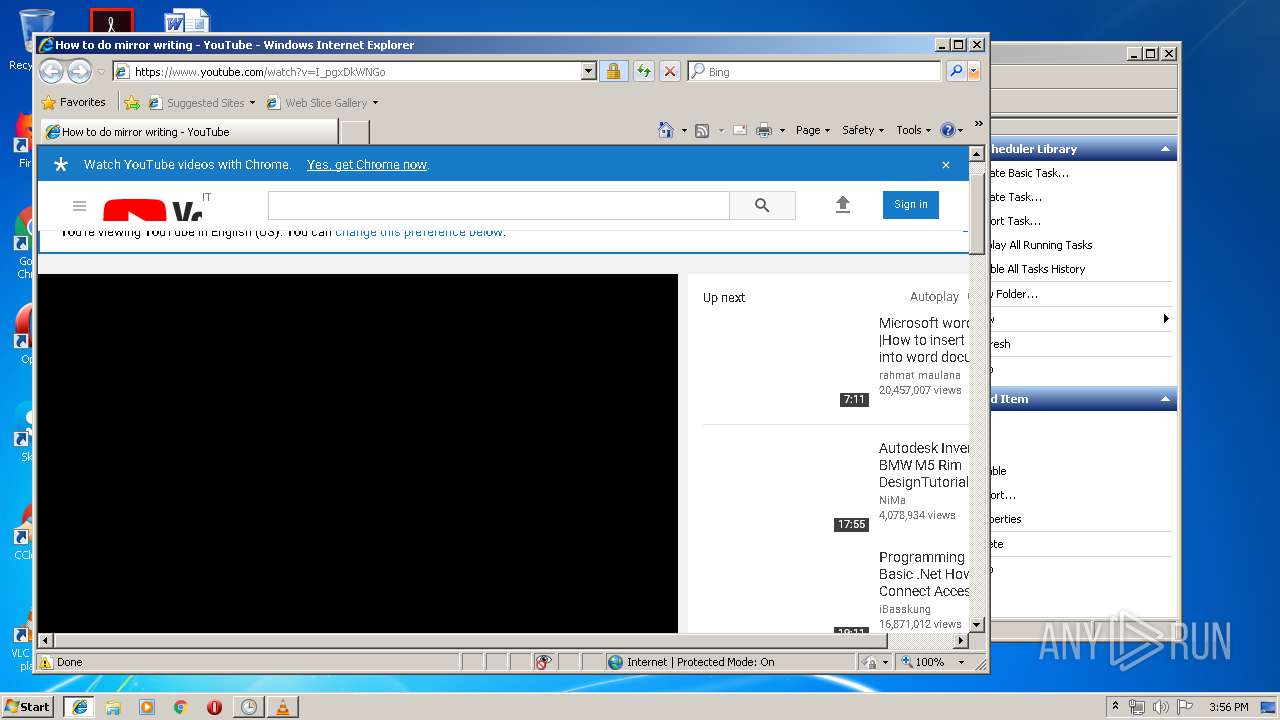Click the YouTube search field
Viewport: 1280px width, 720px height.
click(x=498, y=205)
